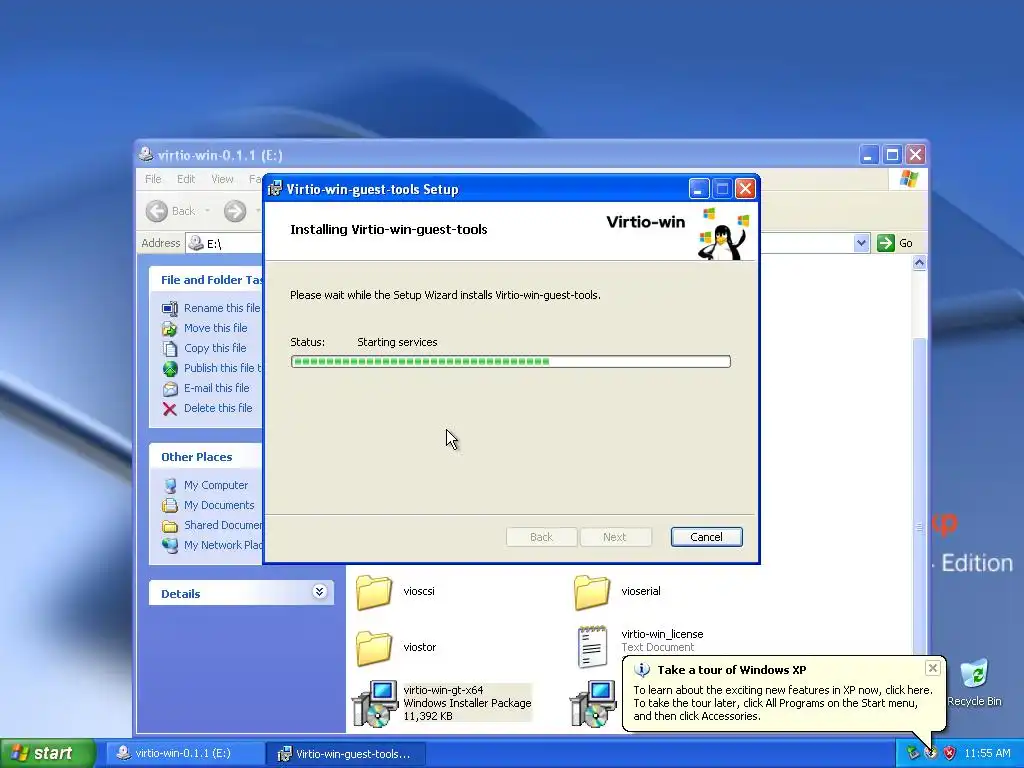
Task: Switch to Virtio-win-guest-tools taskbar button
Action: coord(346,754)
